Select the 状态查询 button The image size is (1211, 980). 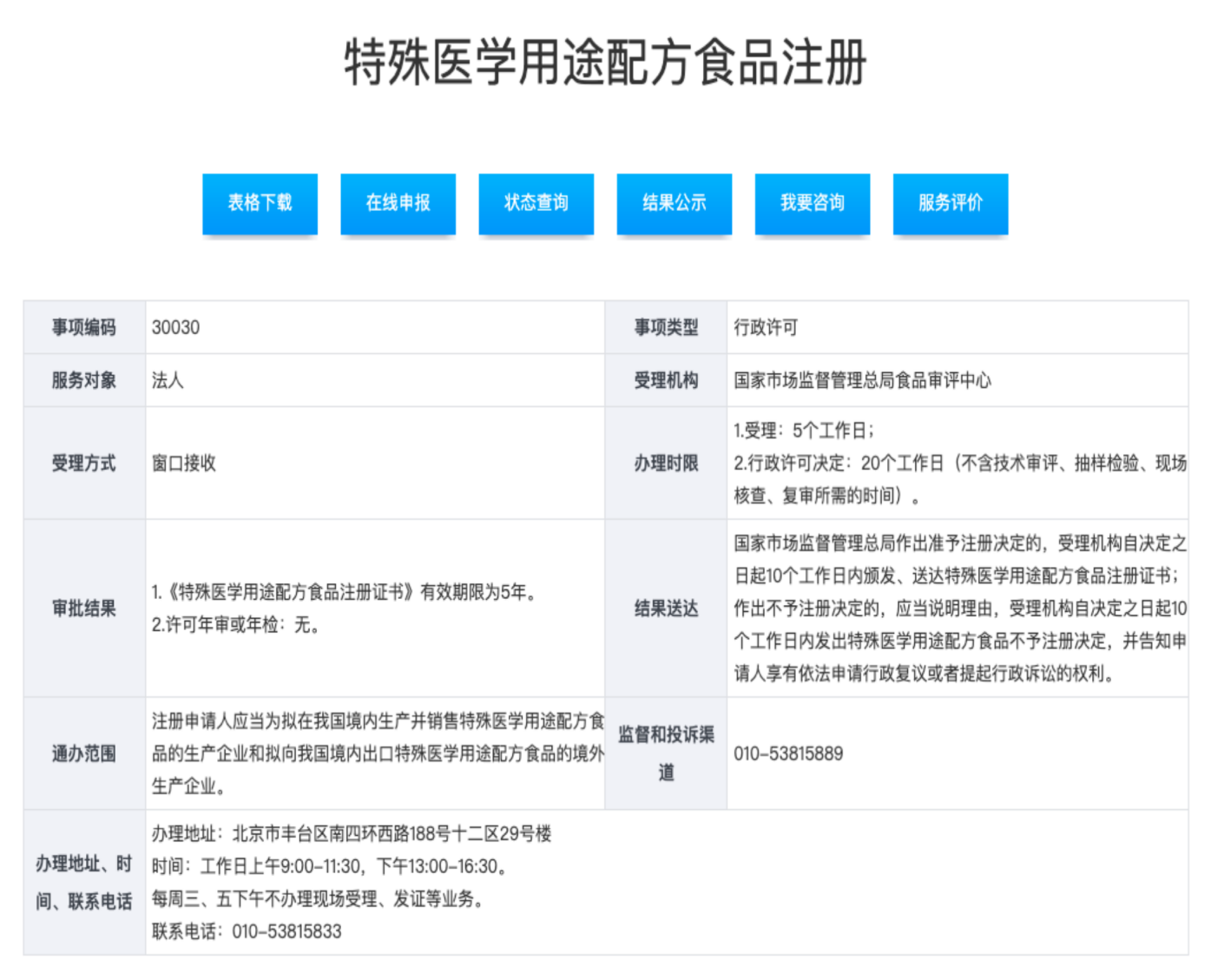(x=536, y=203)
